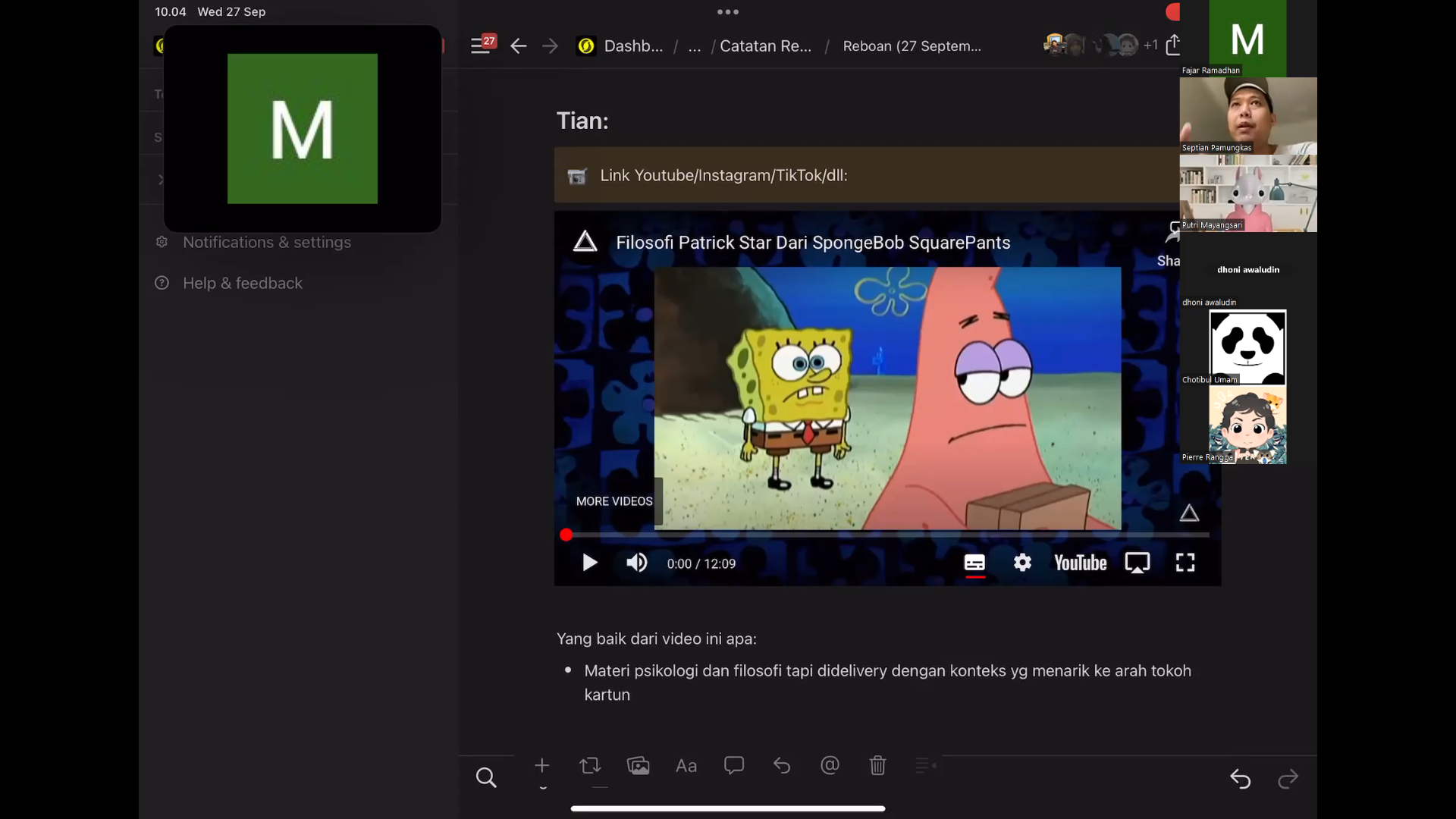This screenshot has width=1456, height=819.
Task: Undo with bottom right undo arrow
Action: coord(1241,779)
